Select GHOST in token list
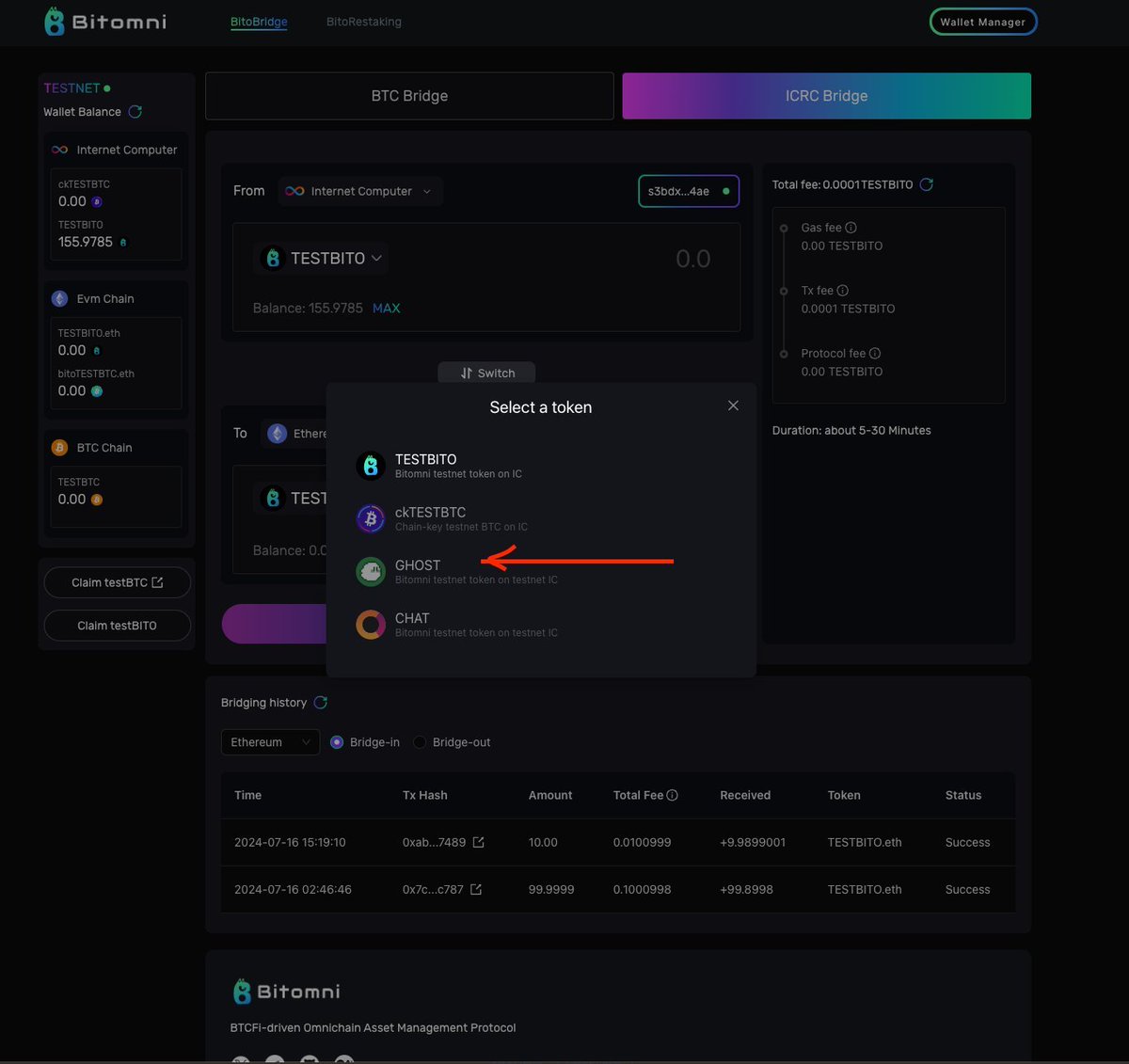 pyautogui.click(x=541, y=571)
